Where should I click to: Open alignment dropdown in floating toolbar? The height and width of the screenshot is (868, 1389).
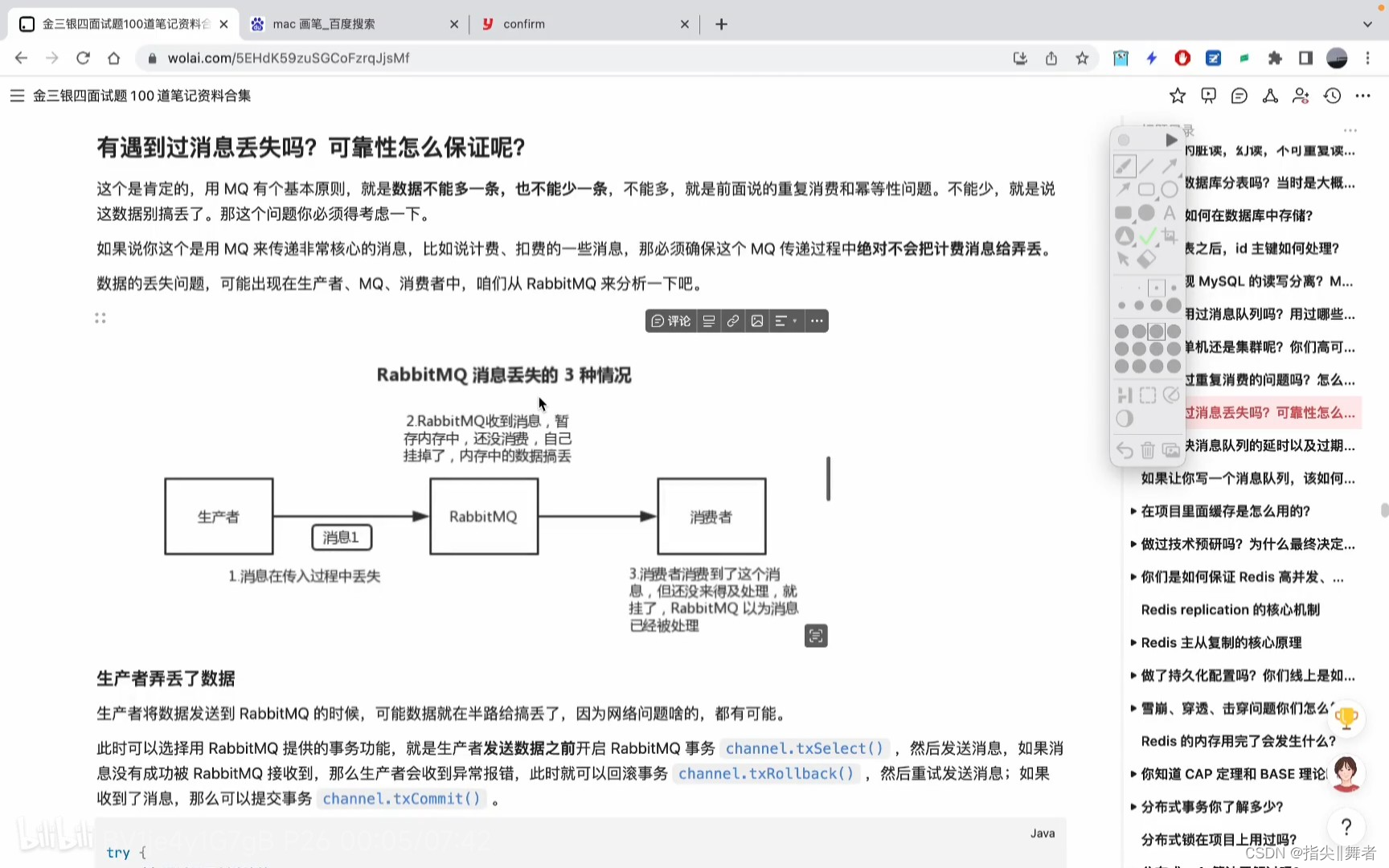(786, 321)
